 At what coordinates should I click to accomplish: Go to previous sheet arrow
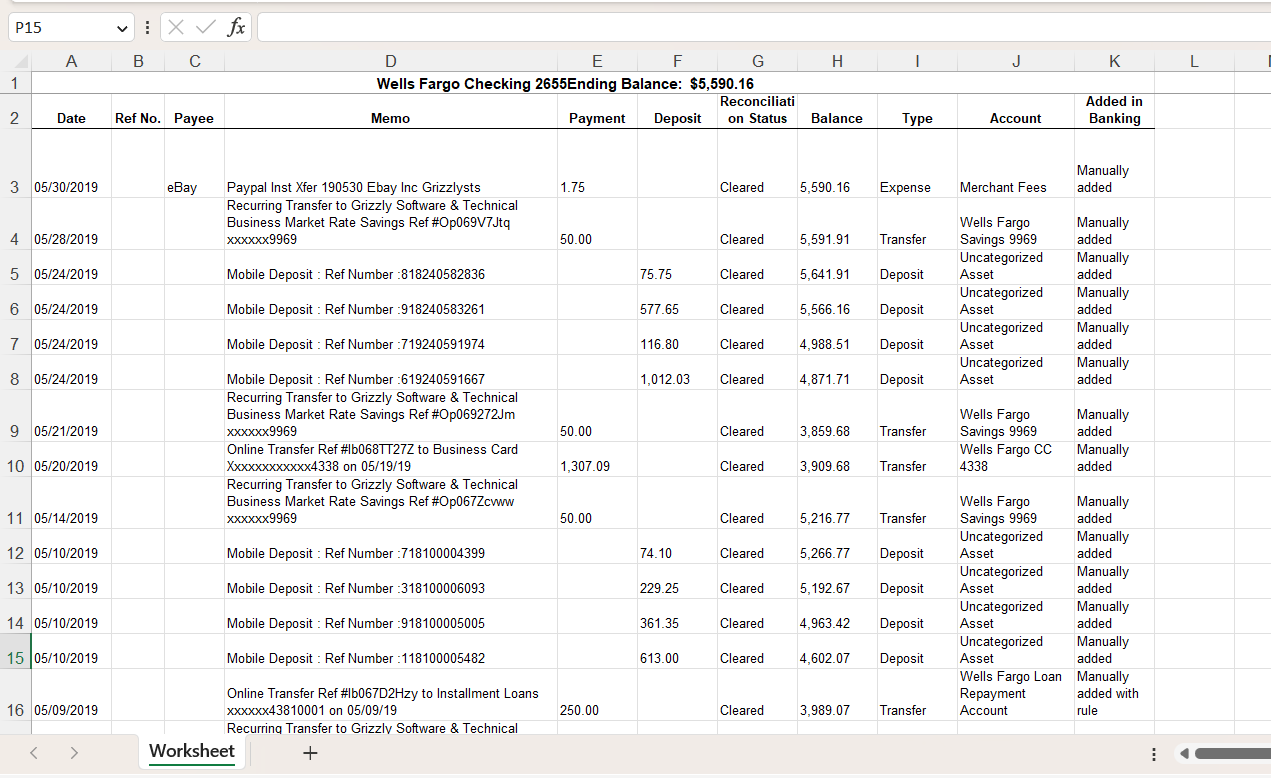point(33,753)
